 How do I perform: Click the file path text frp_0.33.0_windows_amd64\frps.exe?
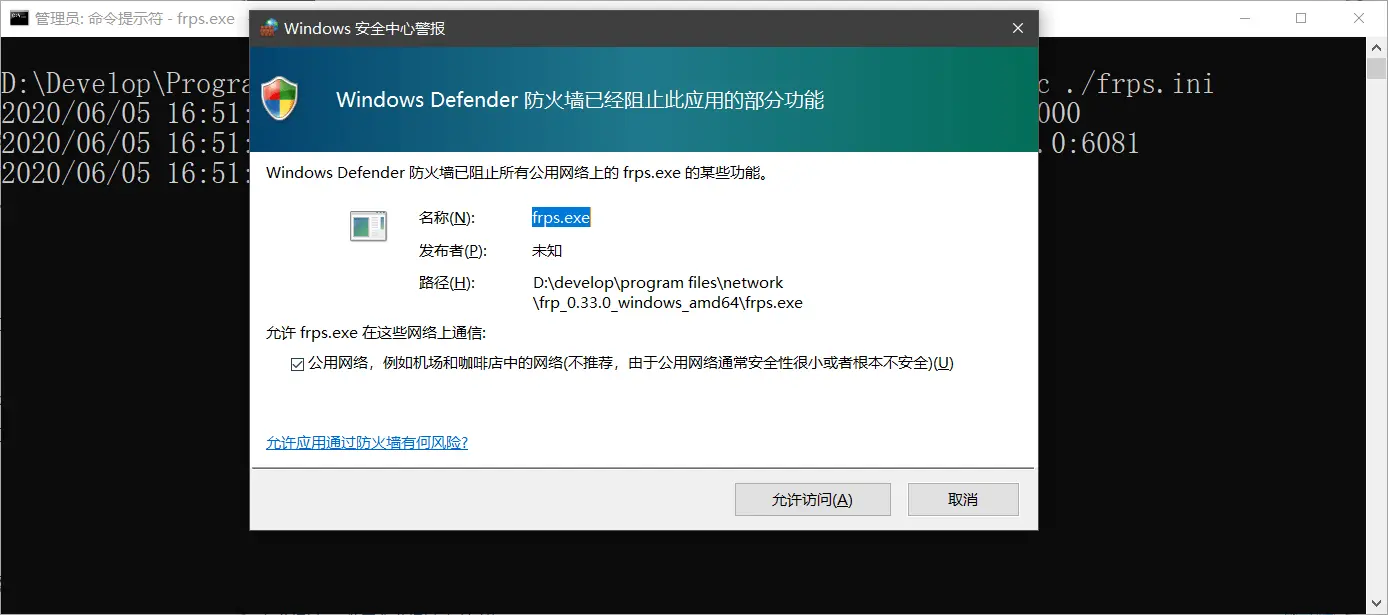pyautogui.click(x=668, y=302)
